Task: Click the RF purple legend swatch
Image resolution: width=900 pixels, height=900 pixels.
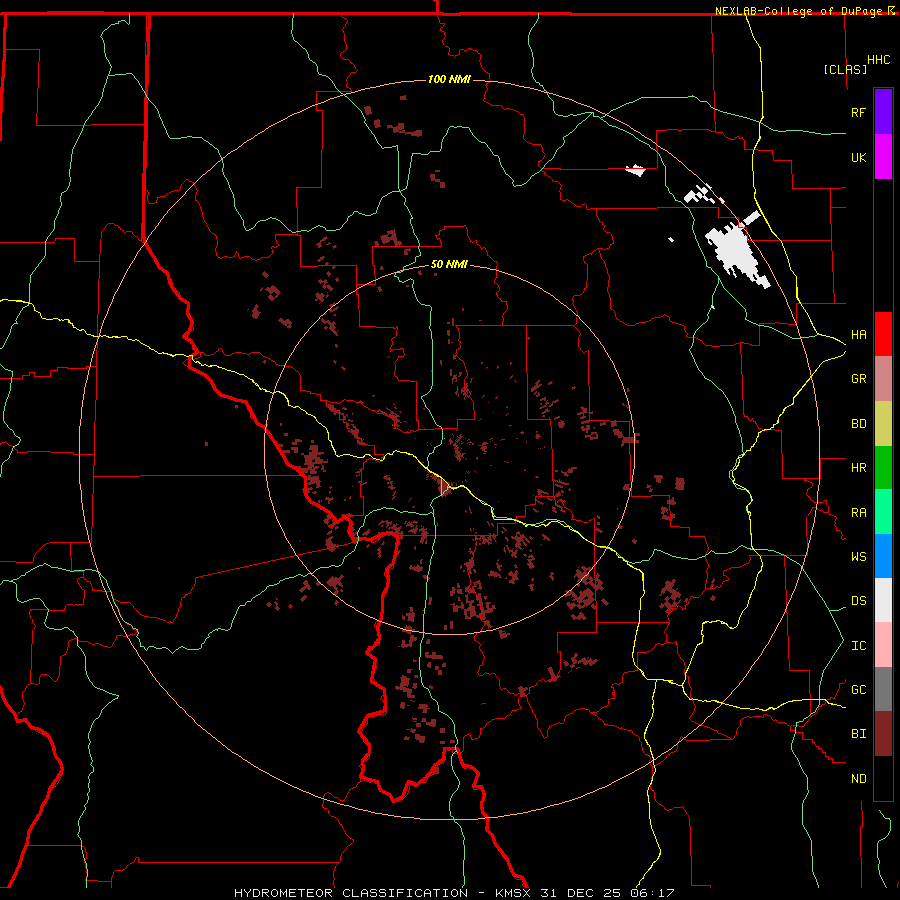Action: pyautogui.click(x=883, y=111)
